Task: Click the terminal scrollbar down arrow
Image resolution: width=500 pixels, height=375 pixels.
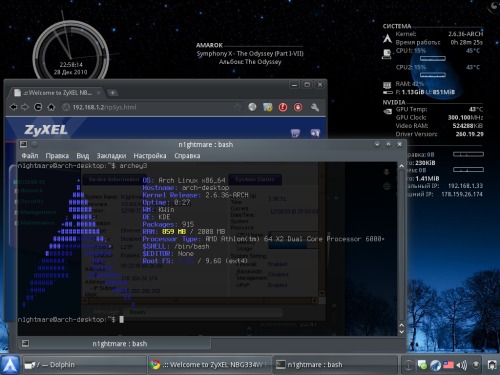Action: pos(401,332)
